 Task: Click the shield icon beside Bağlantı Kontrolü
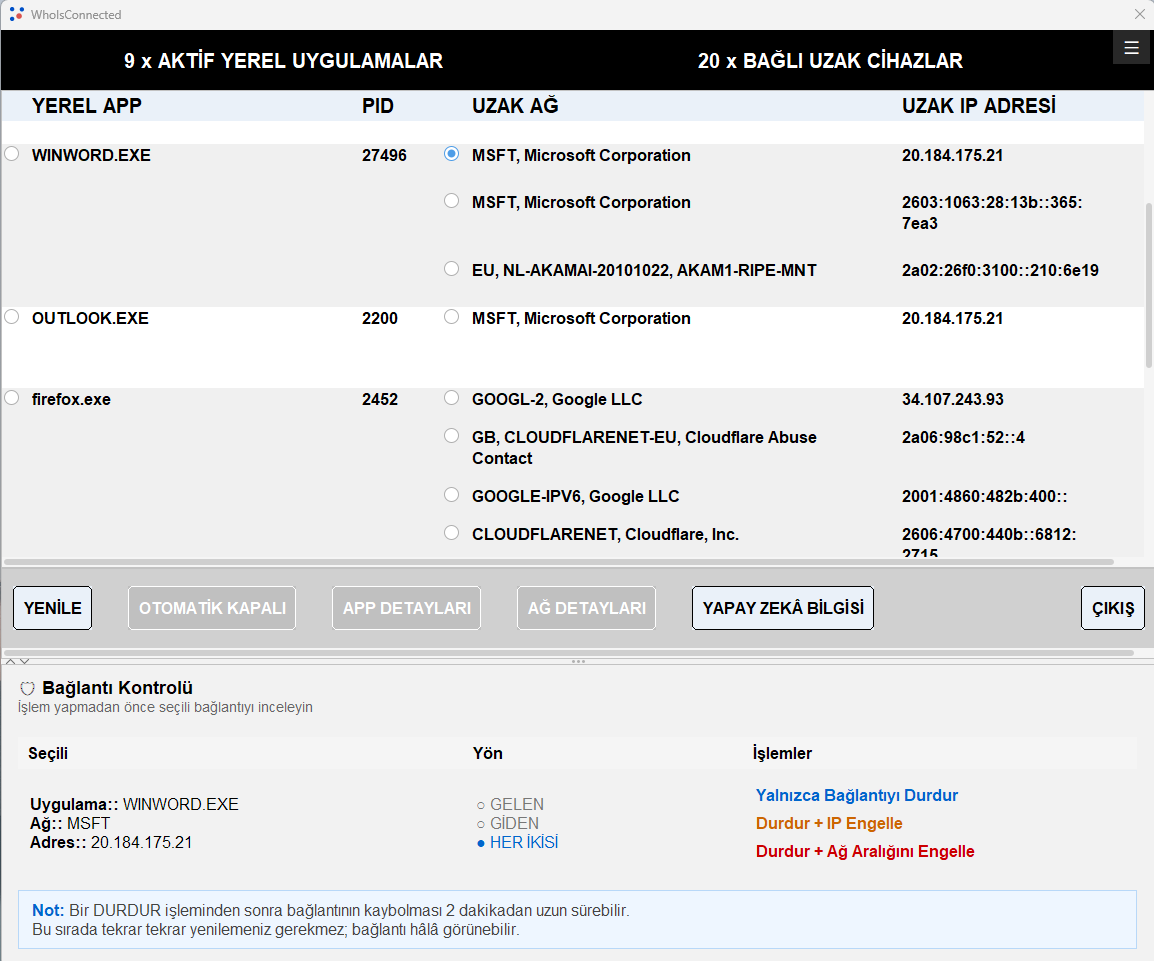(x=27, y=689)
